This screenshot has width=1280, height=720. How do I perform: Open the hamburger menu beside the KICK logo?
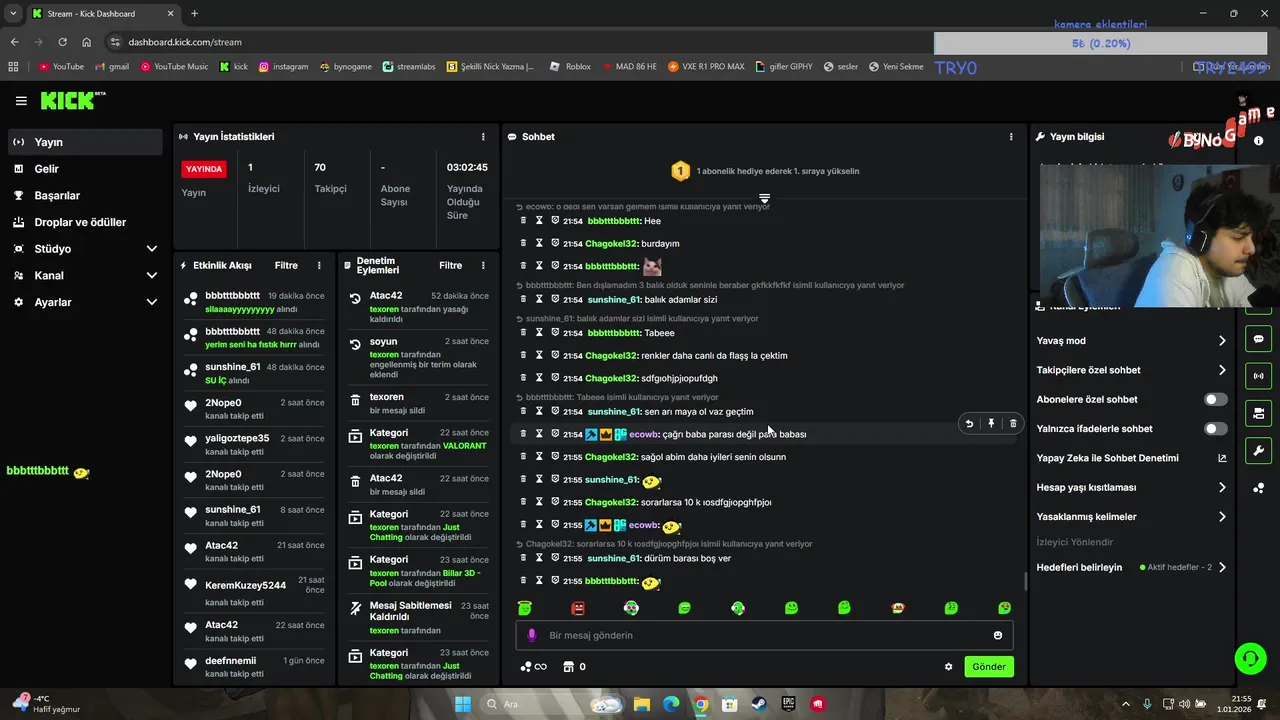click(x=21, y=101)
